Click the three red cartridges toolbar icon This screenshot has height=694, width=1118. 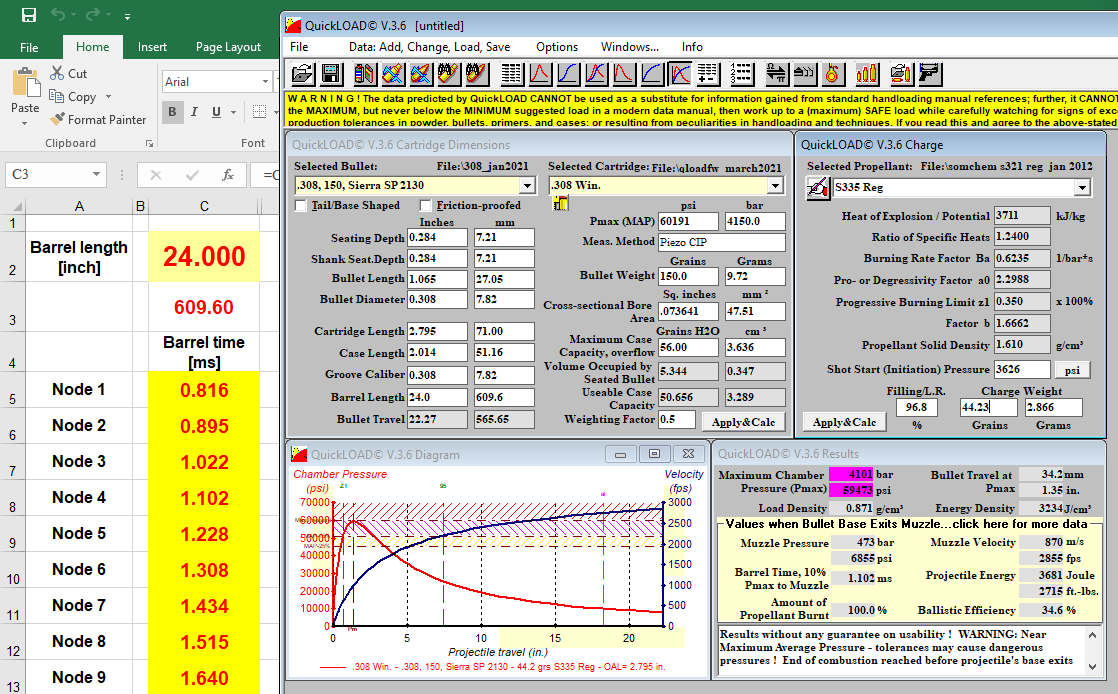866,73
